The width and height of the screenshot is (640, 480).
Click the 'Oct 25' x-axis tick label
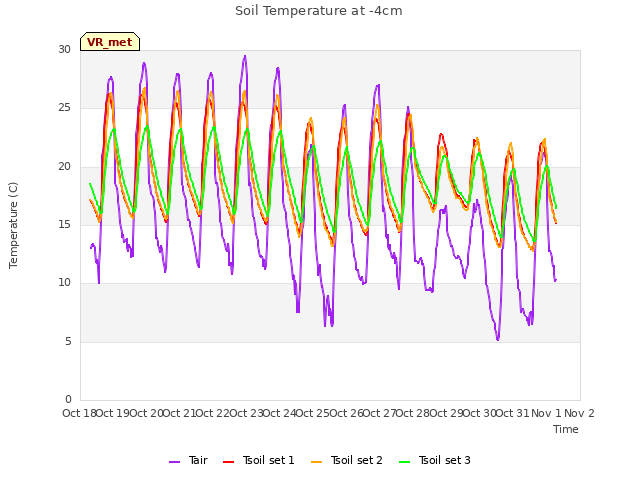(x=312, y=413)
